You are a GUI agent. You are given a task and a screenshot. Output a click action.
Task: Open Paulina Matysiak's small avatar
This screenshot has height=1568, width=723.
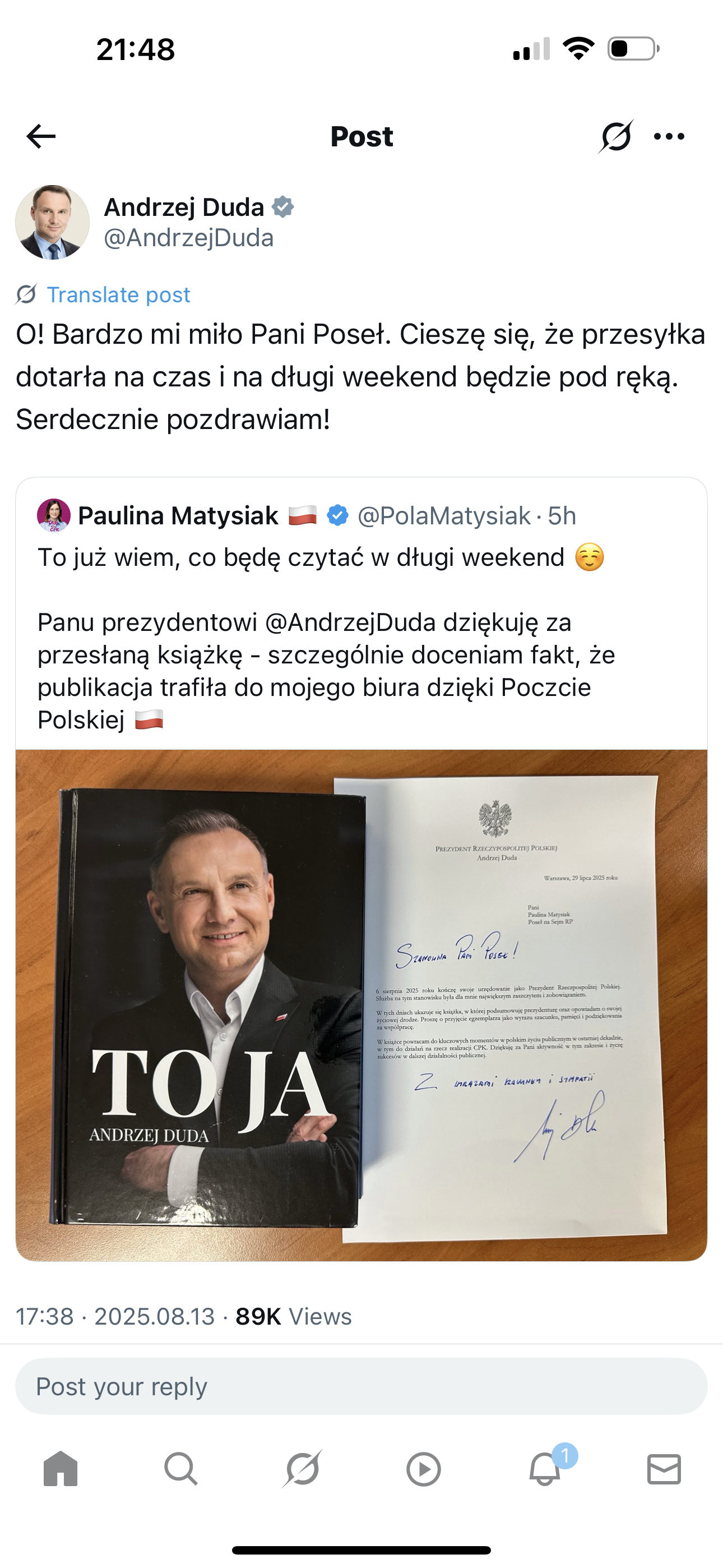54,515
